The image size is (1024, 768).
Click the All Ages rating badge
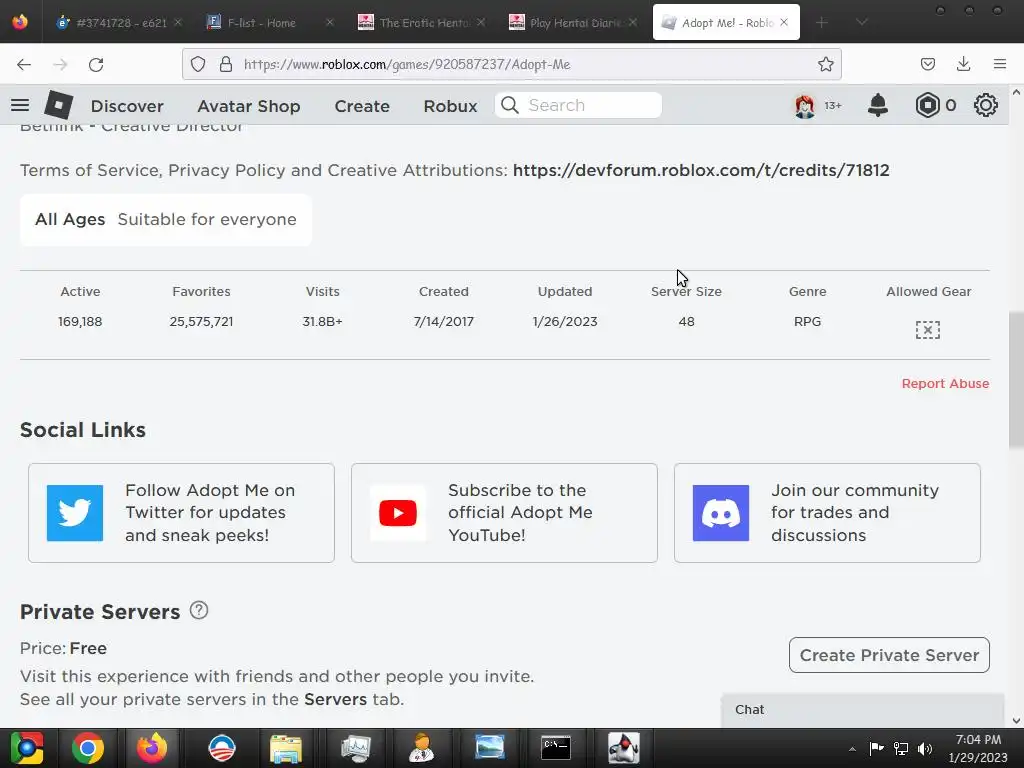pyautogui.click(x=166, y=219)
